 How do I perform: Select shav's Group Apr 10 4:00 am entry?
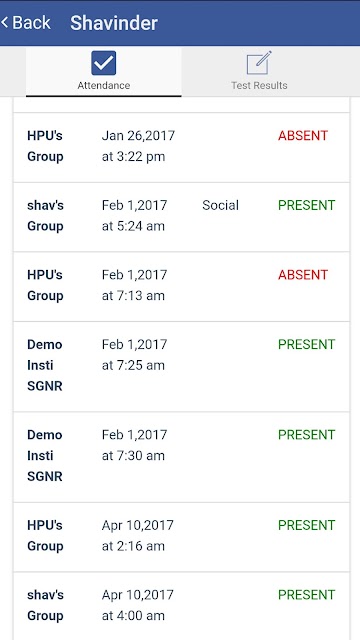(182, 606)
